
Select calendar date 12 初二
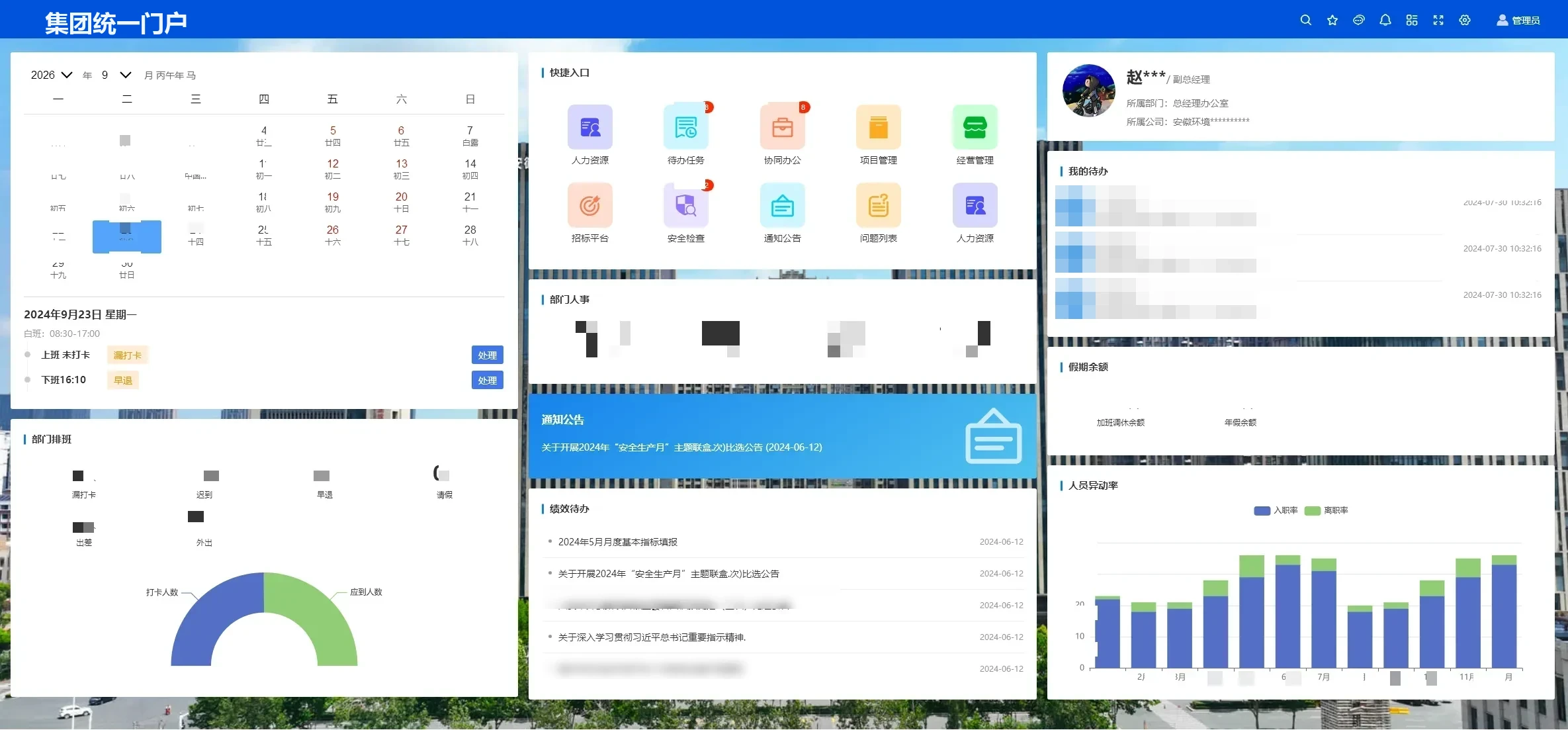click(x=333, y=169)
